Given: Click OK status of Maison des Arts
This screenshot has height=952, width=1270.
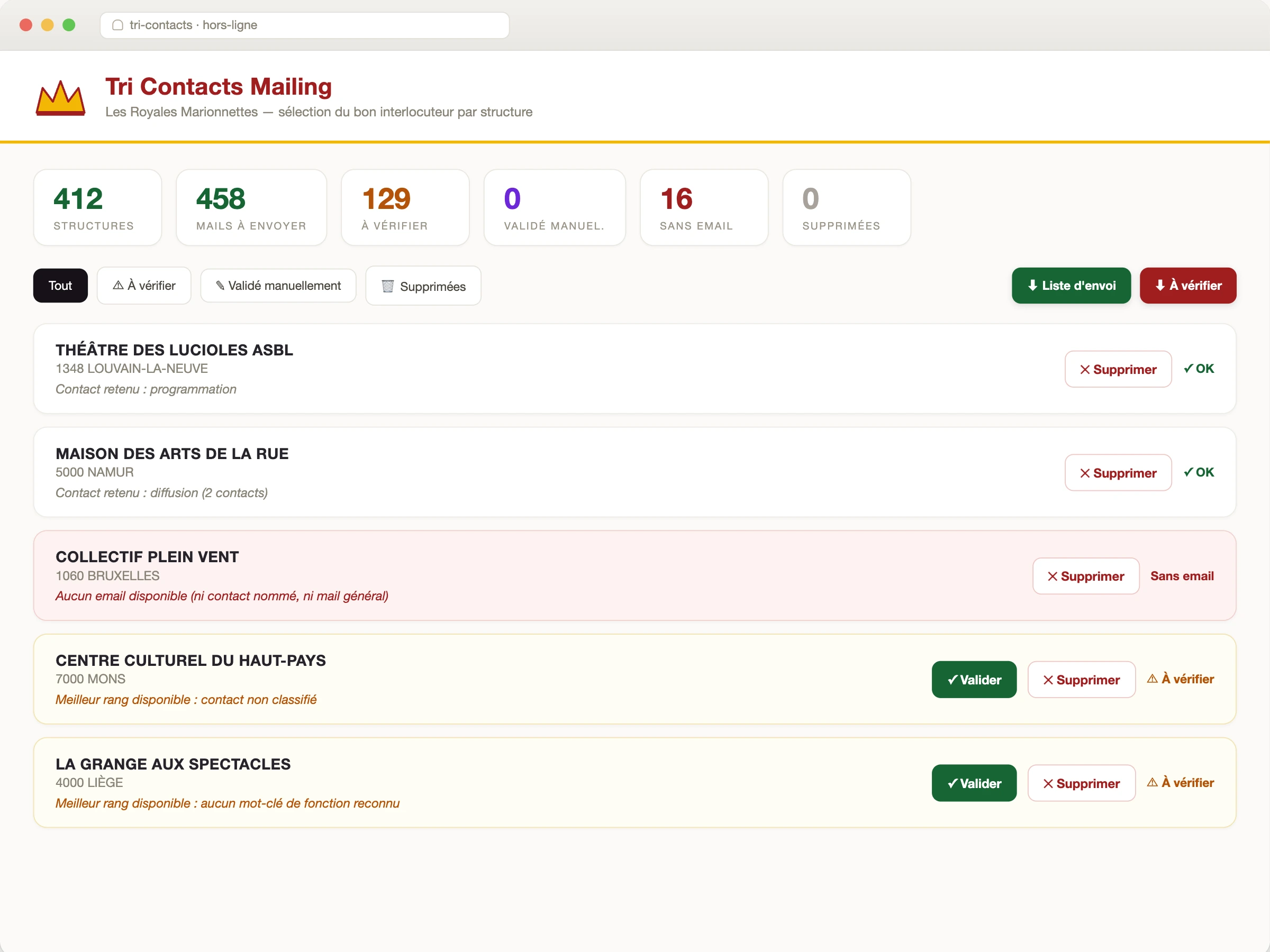Looking at the screenshot, I should 1199,472.
